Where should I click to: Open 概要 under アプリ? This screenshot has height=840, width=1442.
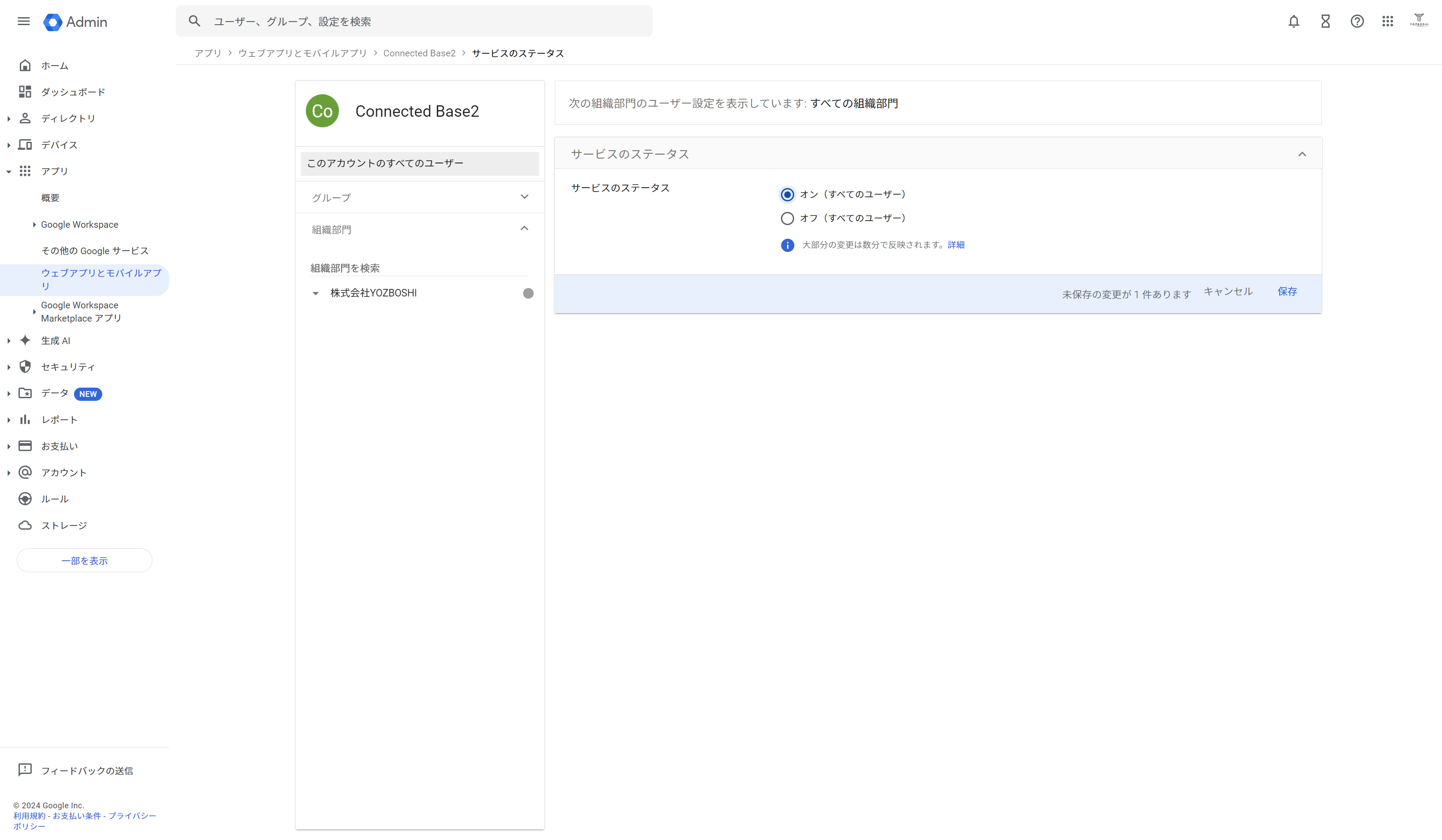click(50, 198)
